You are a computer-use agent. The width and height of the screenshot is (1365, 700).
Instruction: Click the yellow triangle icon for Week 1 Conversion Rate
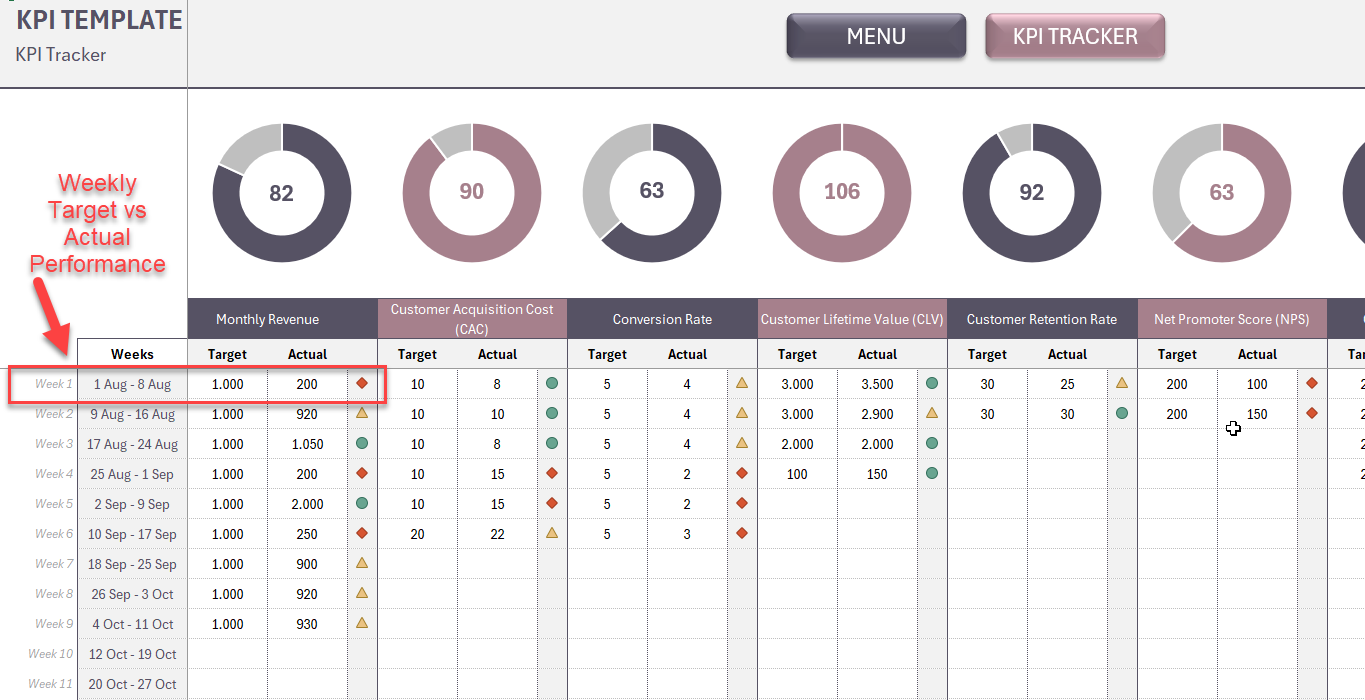click(742, 383)
